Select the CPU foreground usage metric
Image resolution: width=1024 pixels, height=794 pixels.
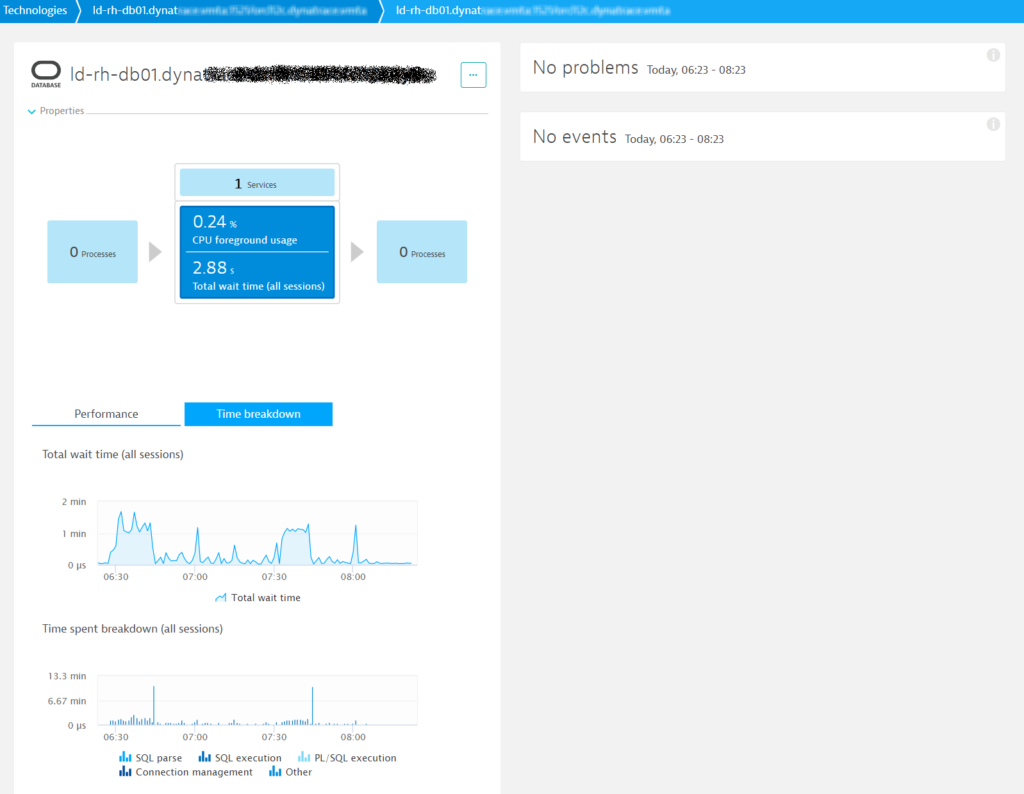pyautogui.click(x=257, y=229)
